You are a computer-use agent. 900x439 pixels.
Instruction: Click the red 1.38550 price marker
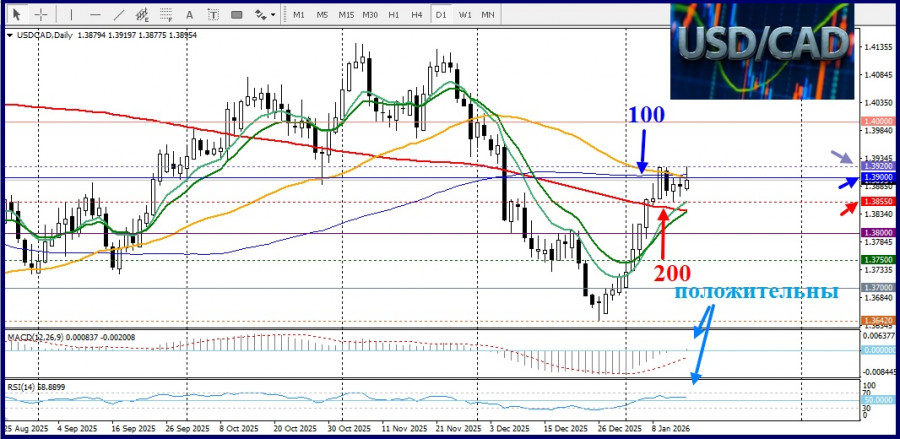876,201
